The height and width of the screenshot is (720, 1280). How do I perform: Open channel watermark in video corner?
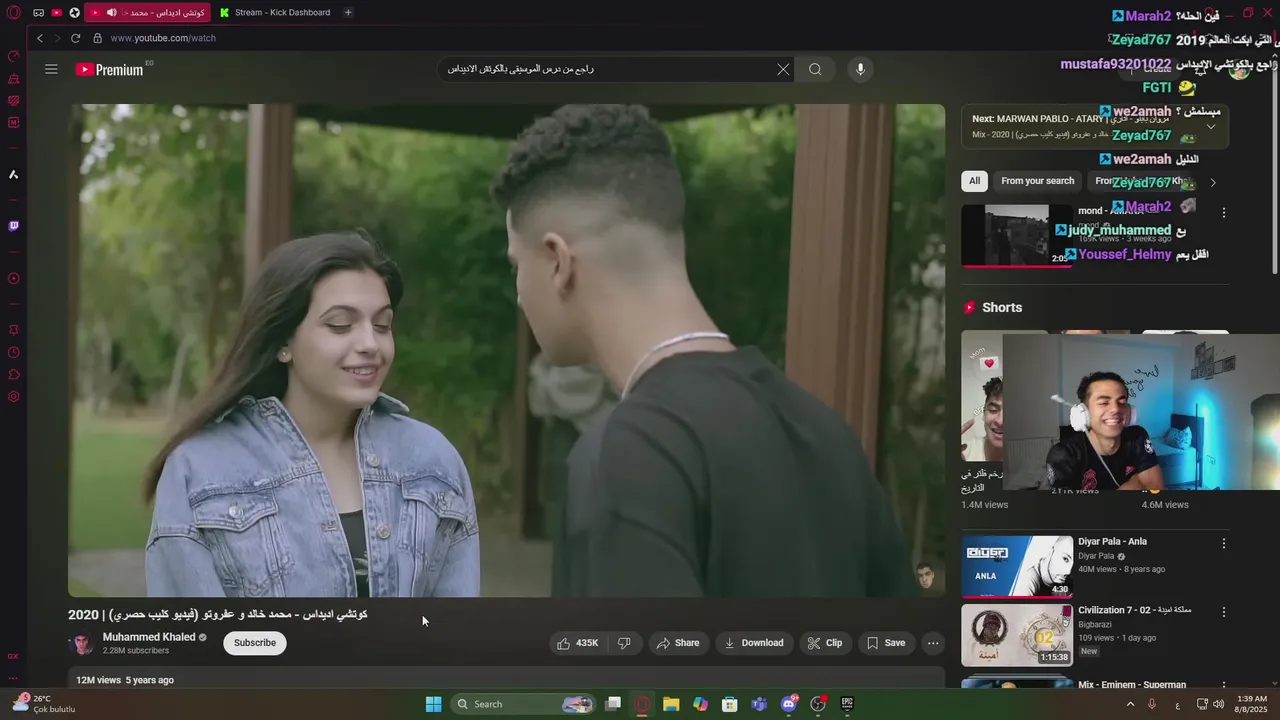click(925, 576)
